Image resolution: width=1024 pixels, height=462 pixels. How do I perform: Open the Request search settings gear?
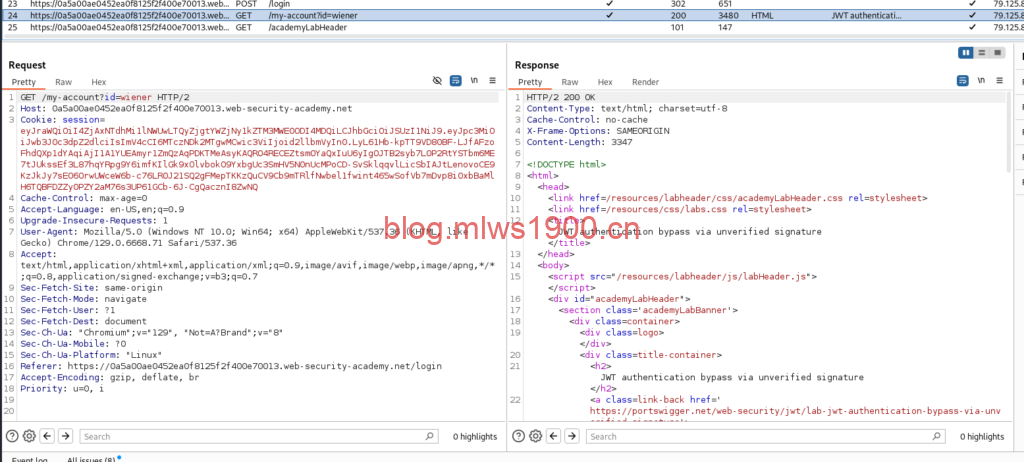[x=29, y=436]
